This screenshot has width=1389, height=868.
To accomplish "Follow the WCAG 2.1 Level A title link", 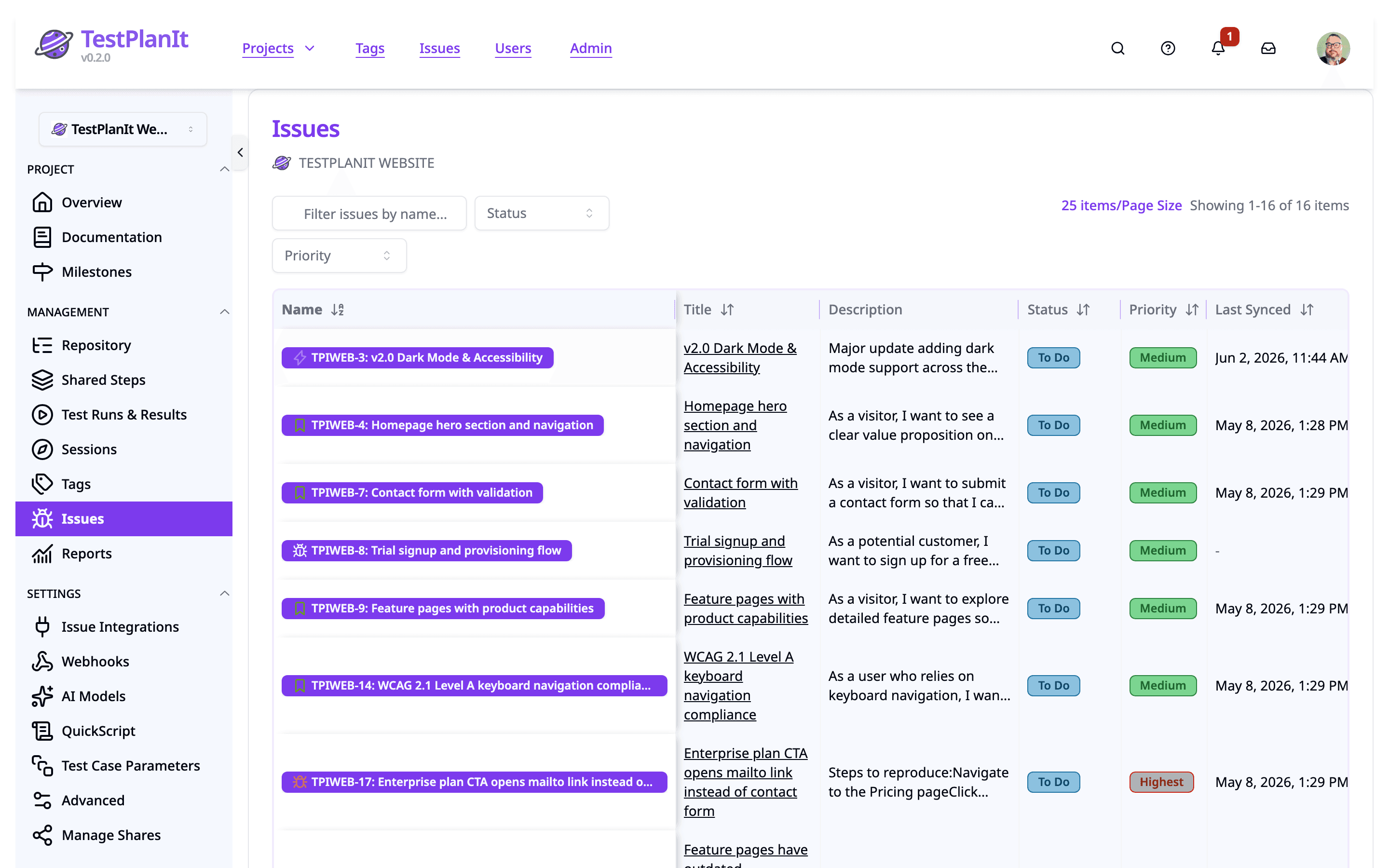I will (738, 685).
